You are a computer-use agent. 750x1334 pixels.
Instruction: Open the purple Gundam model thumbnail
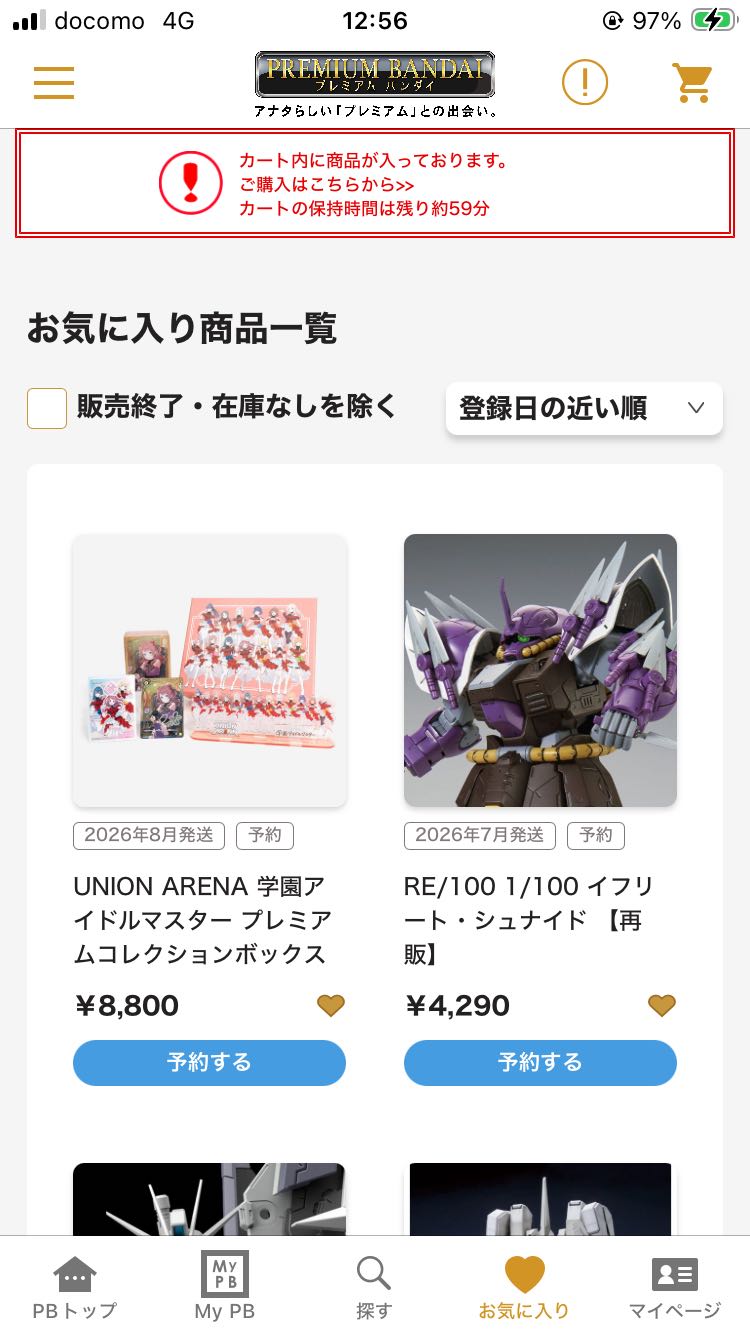point(540,670)
